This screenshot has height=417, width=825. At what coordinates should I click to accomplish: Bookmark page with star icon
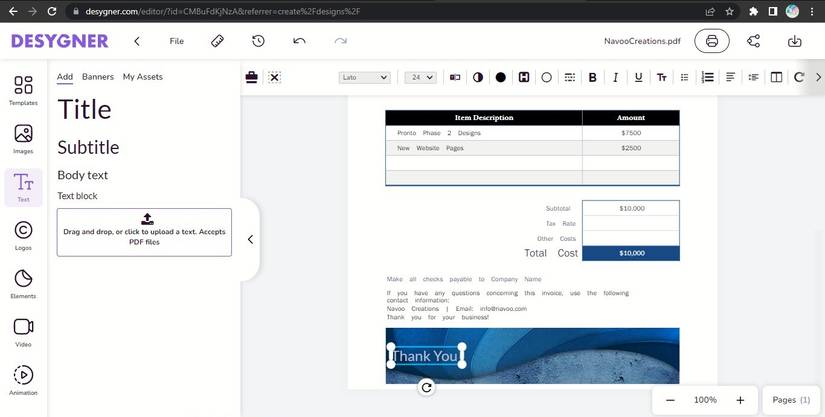click(x=729, y=11)
